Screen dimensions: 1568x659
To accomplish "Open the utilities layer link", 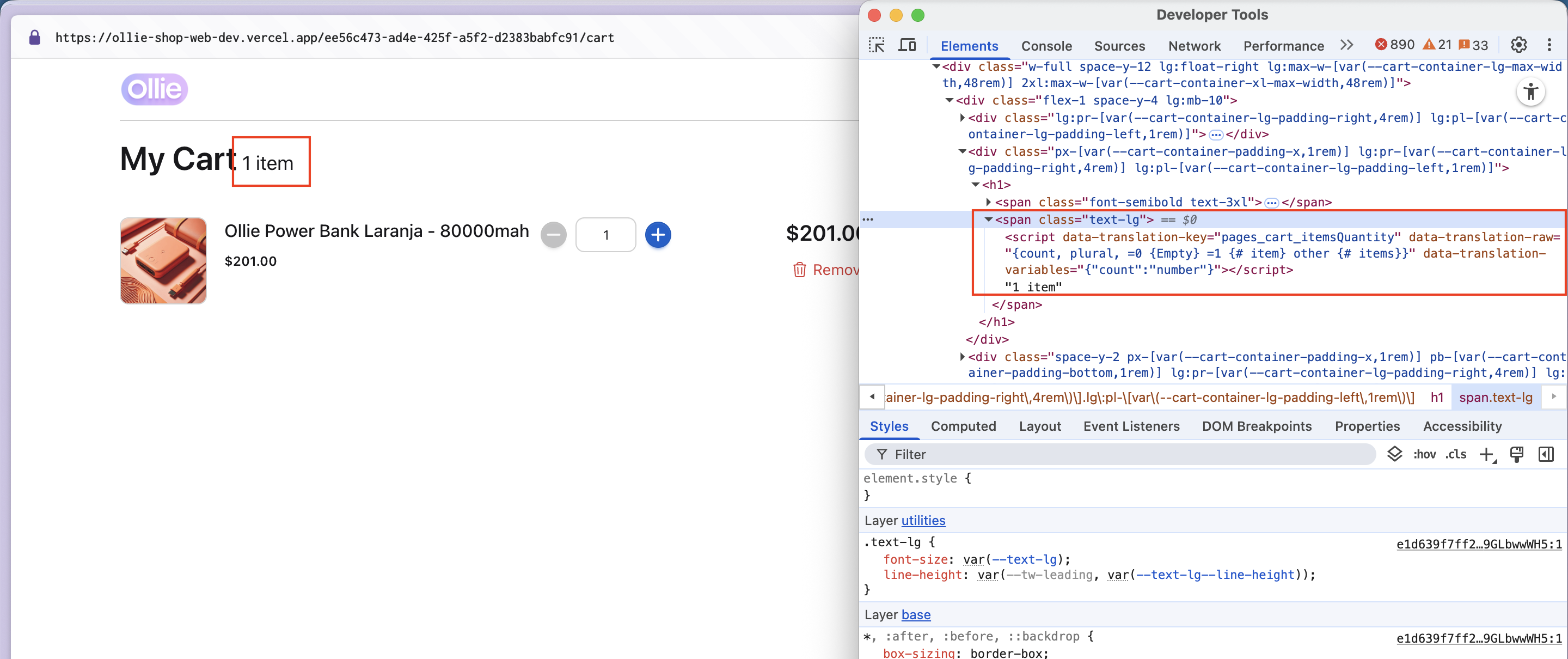I will (923, 521).
